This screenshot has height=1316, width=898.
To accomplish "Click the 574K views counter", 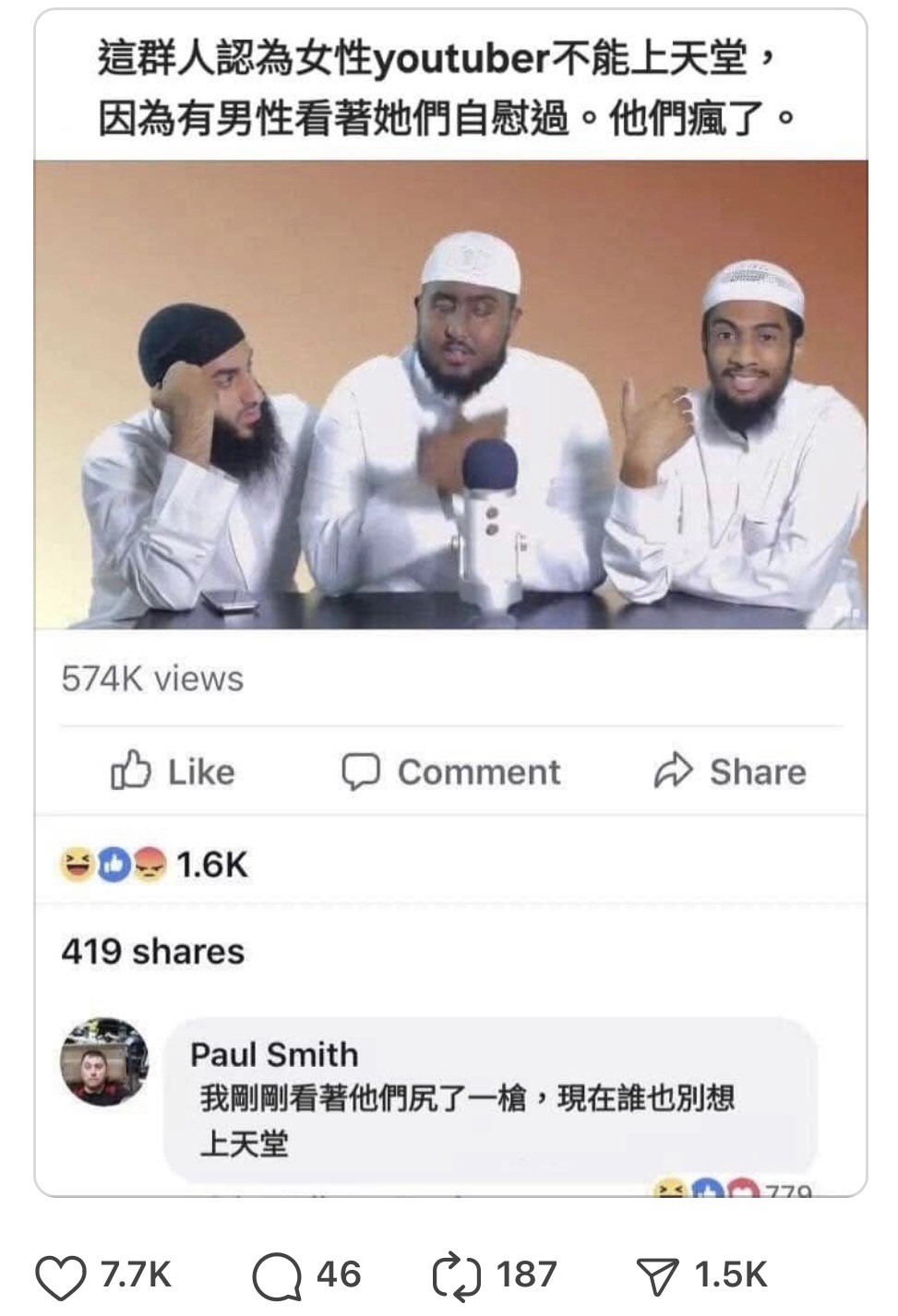I will [153, 679].
